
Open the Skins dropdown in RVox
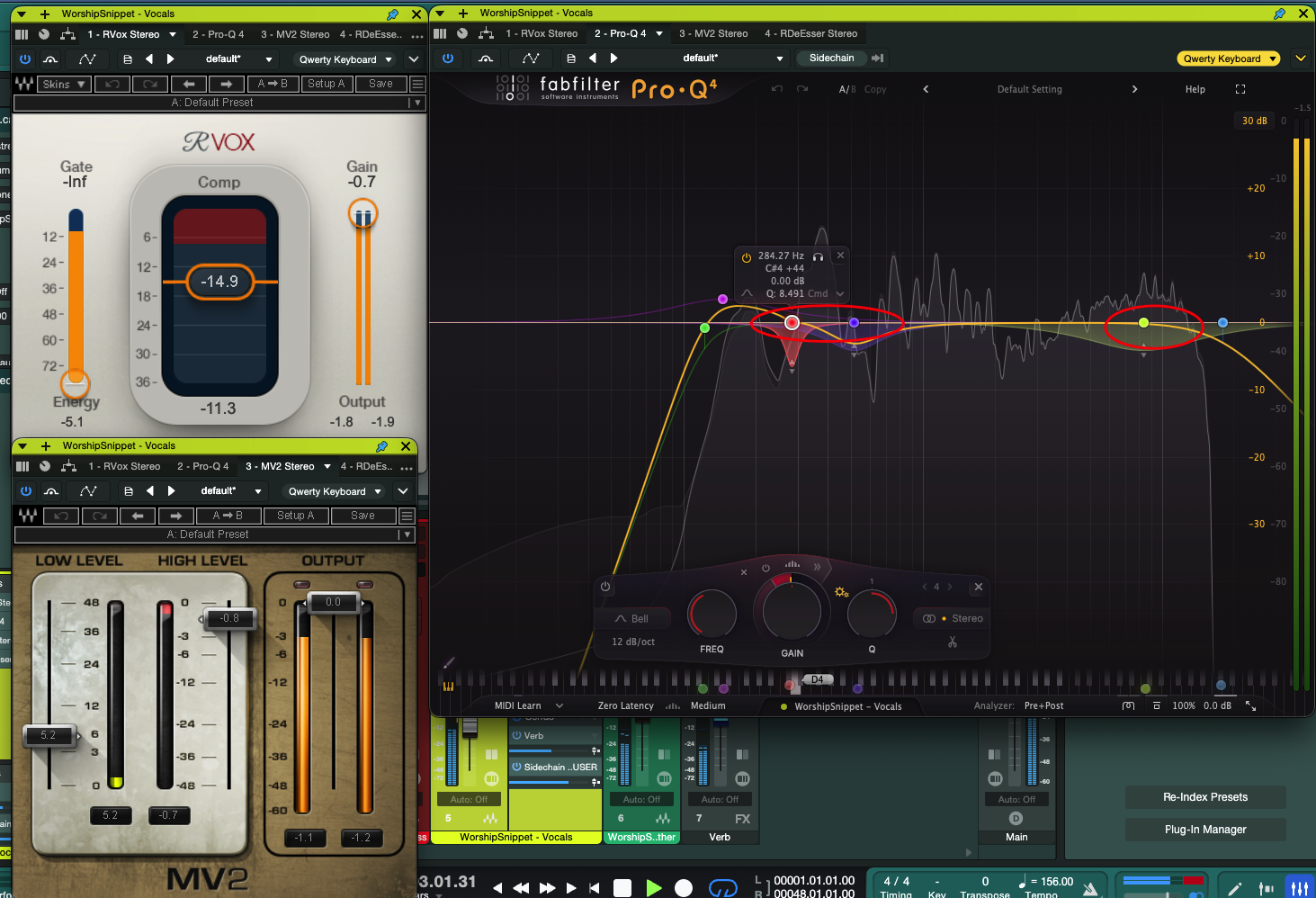pyautogui.click(x=64, y=84)
